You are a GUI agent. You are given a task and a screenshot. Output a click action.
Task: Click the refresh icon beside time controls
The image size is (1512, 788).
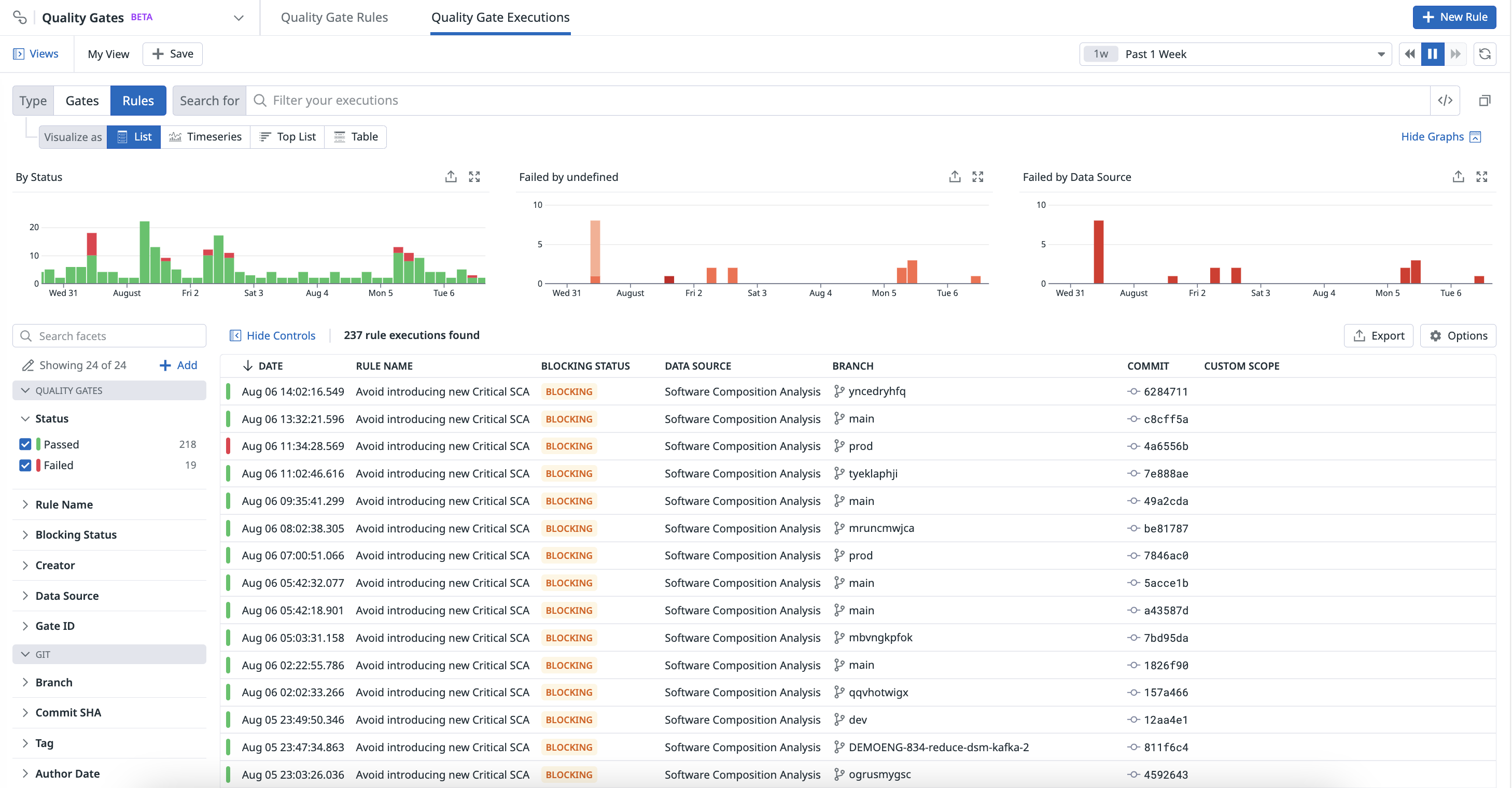1485,54
